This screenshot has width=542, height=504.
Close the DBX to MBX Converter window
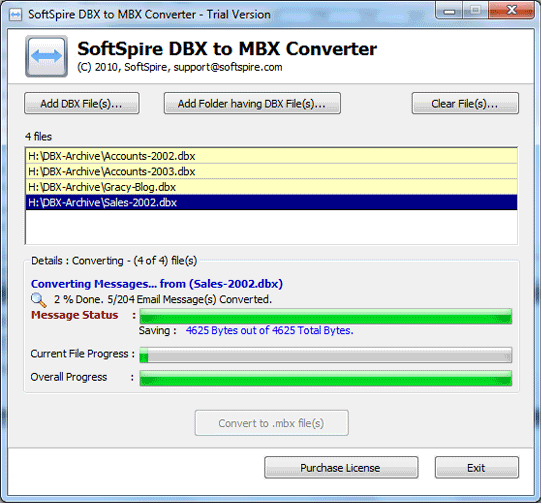pos(512,11)
